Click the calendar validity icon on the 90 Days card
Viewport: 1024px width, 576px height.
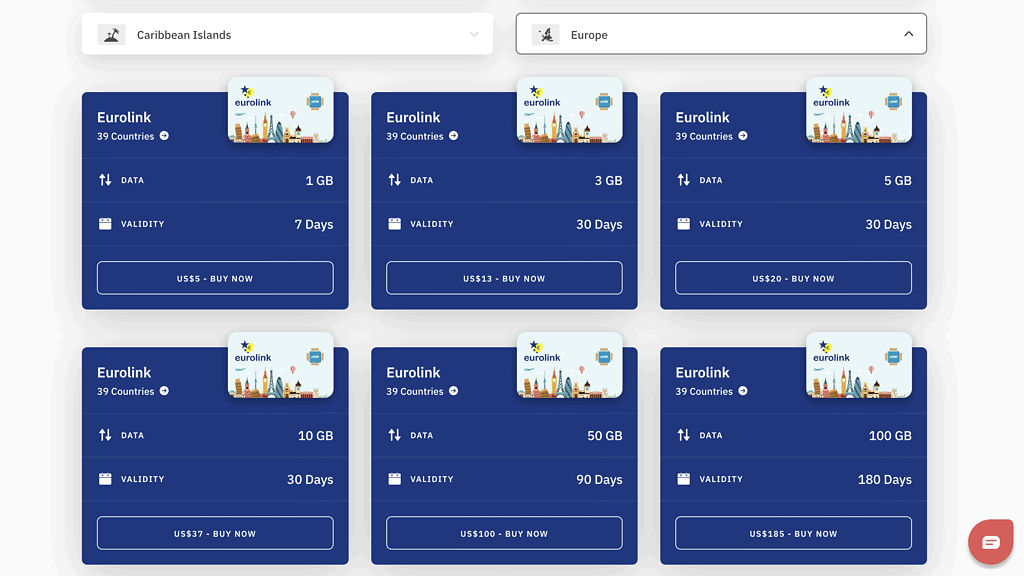click(394, 479)
